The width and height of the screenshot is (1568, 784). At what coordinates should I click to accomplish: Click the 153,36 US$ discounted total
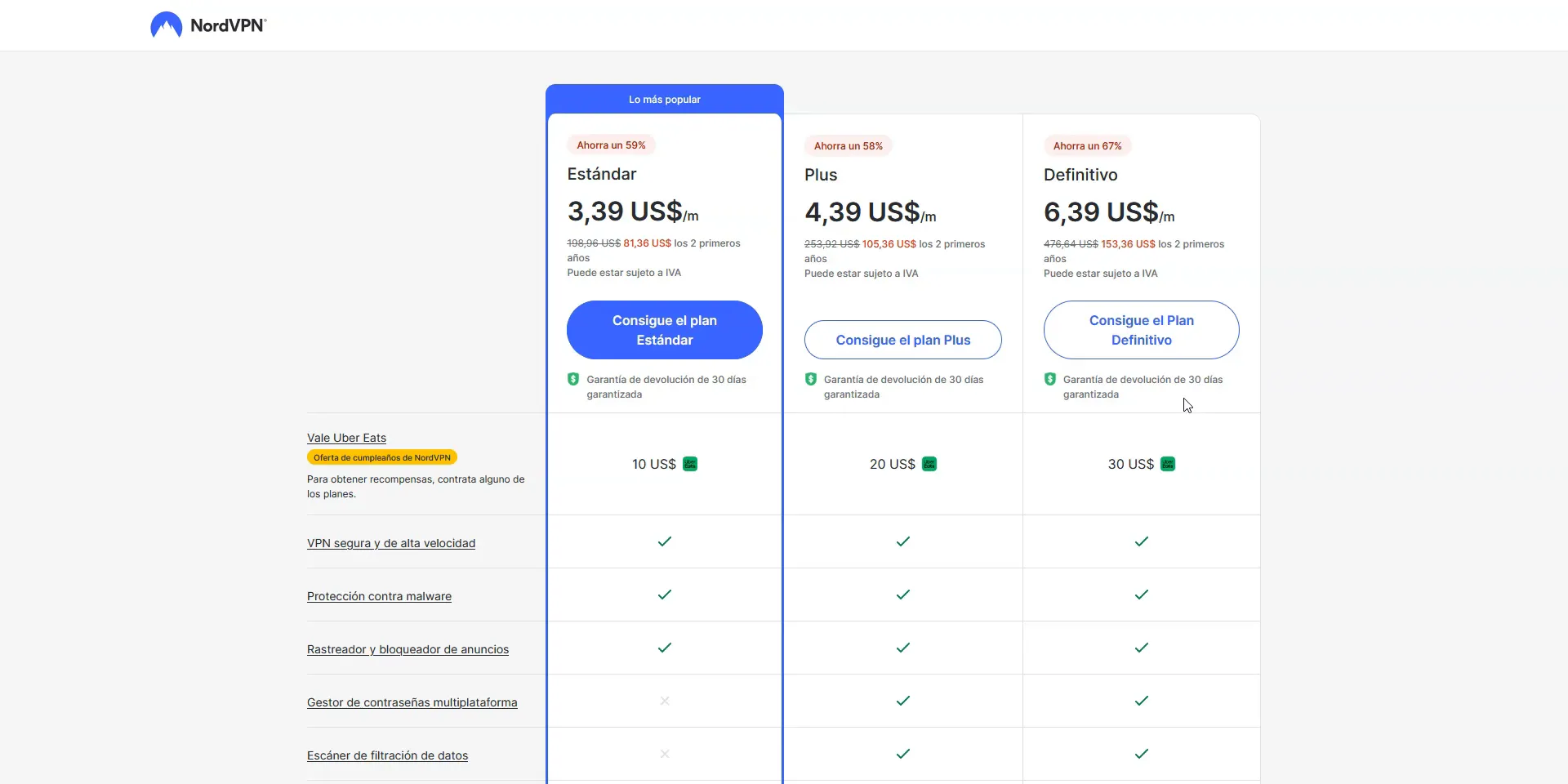1128,244
